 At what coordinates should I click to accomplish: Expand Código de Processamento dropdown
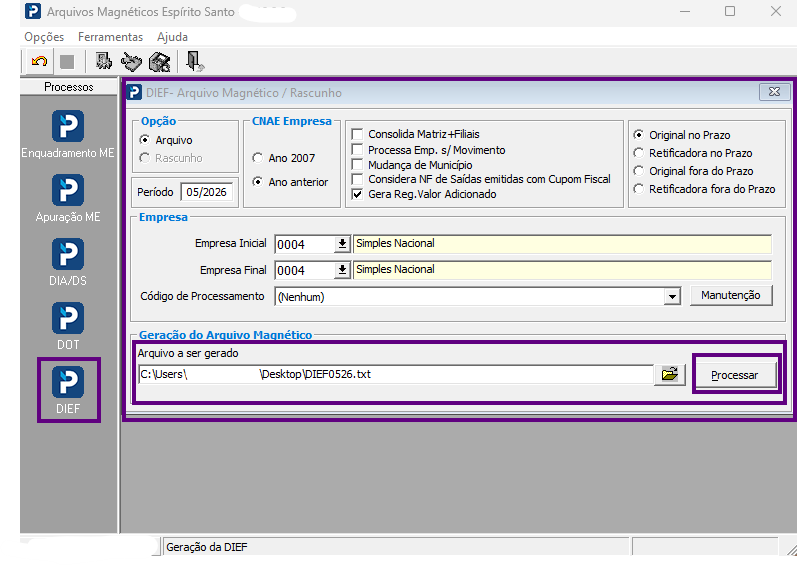point(672,297)
